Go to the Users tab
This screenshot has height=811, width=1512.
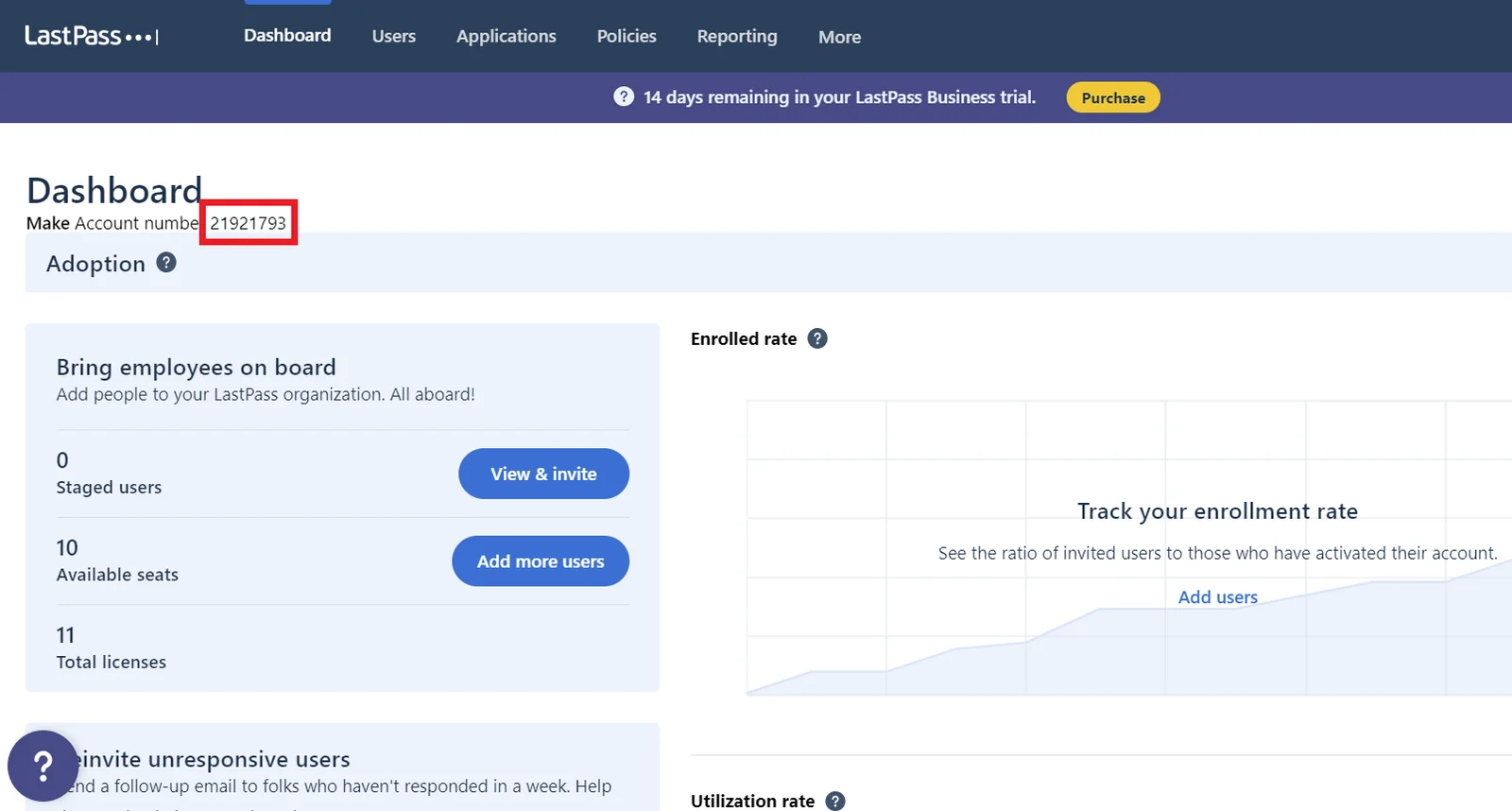tap(394, 36)
